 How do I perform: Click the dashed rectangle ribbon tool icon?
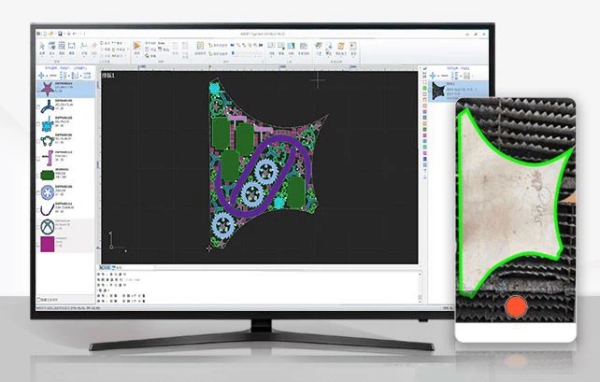[72, 47]
